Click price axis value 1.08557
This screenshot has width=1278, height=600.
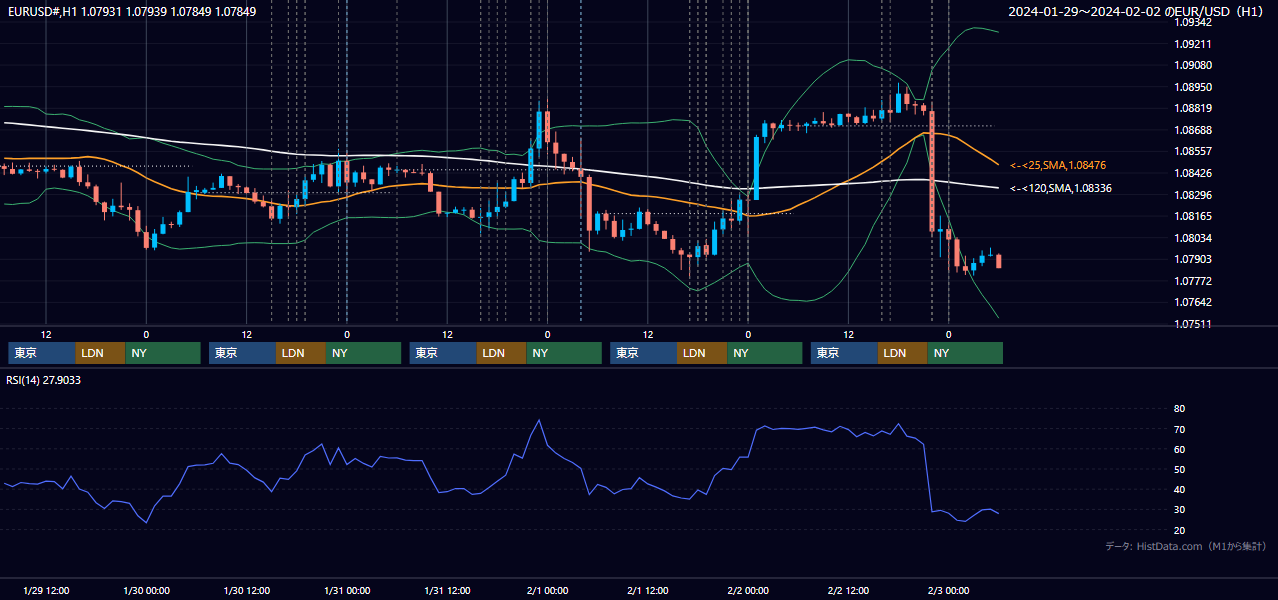pos(1193,151)
